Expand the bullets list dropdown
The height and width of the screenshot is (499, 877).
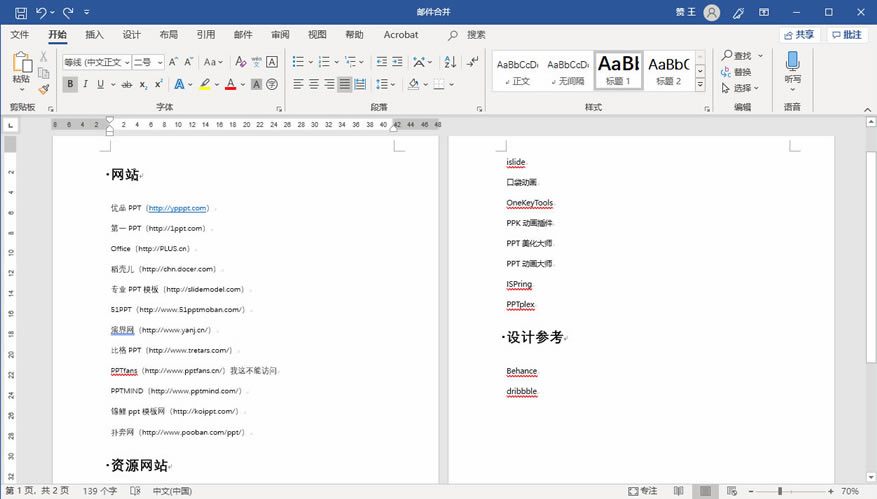(x=310, y=62)
